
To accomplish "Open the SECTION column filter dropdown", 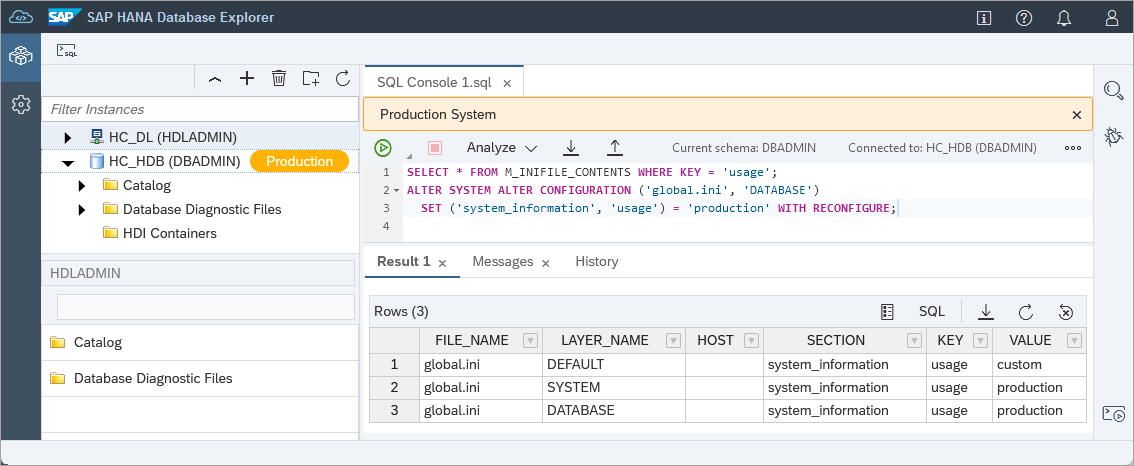I will (915, 341).
